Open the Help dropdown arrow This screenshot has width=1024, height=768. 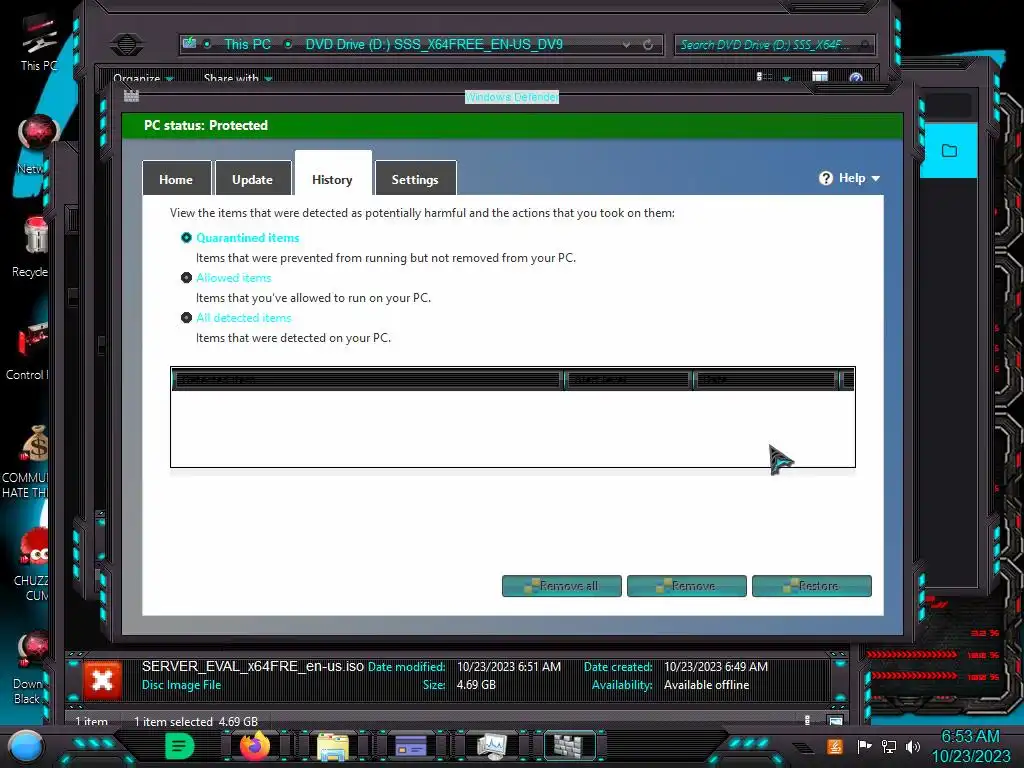[876, 178]
